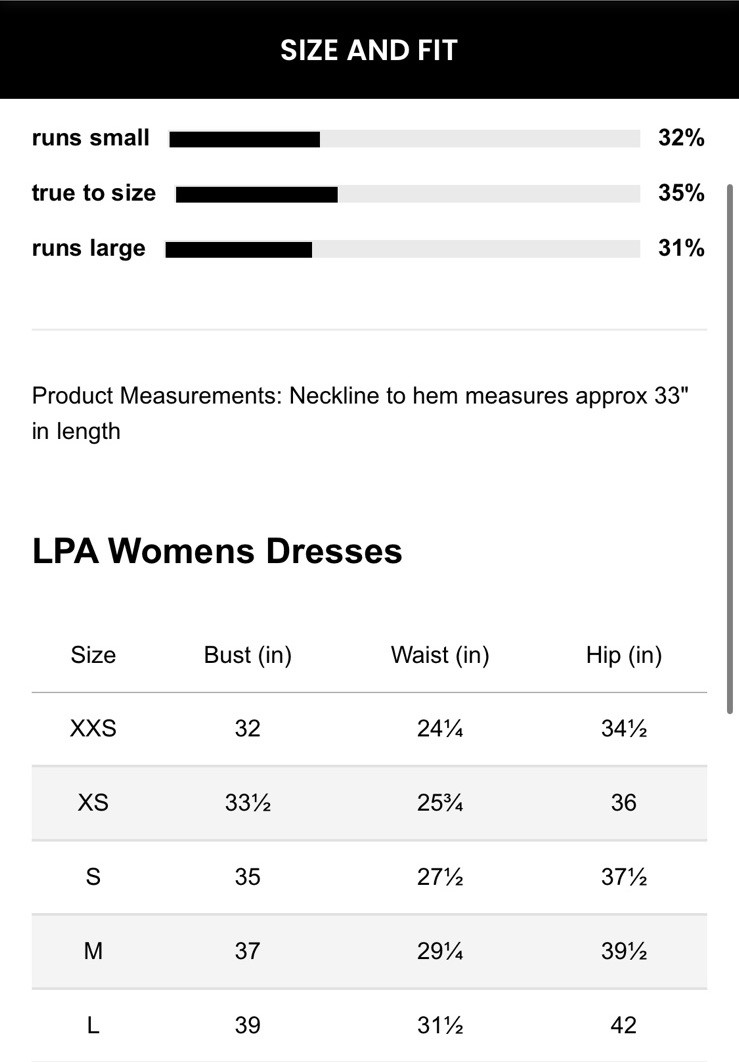Viewport: 739px width, 1062px height.
Task: Select the M size row label
Action: 93,951
